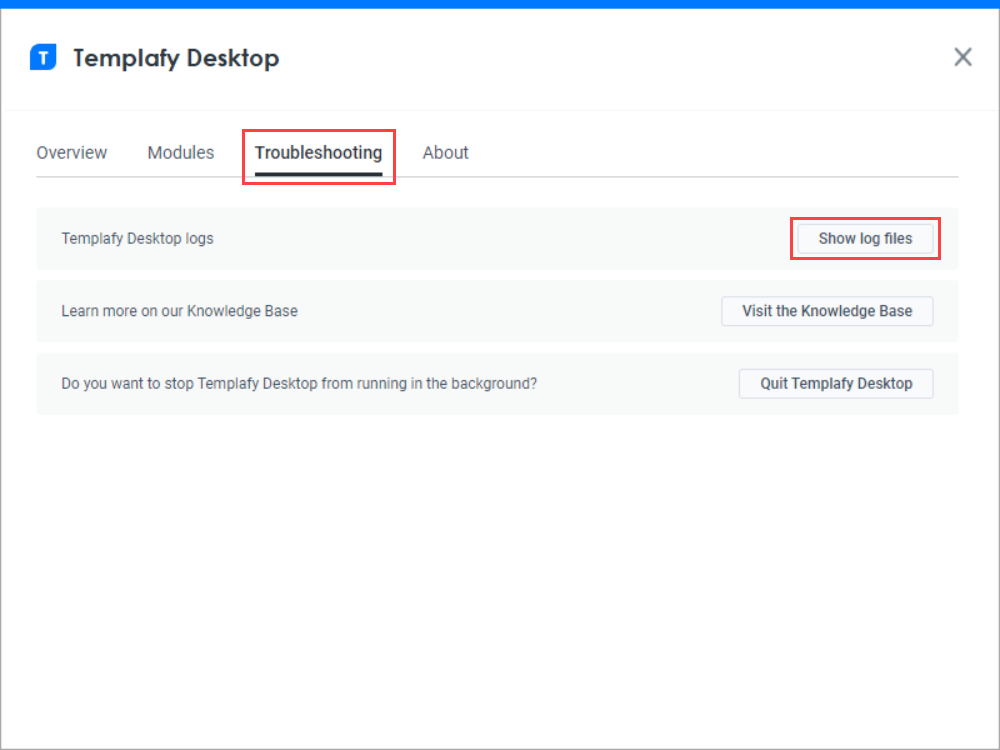Dismiss the dialog via the close icon

pos(962,57)
